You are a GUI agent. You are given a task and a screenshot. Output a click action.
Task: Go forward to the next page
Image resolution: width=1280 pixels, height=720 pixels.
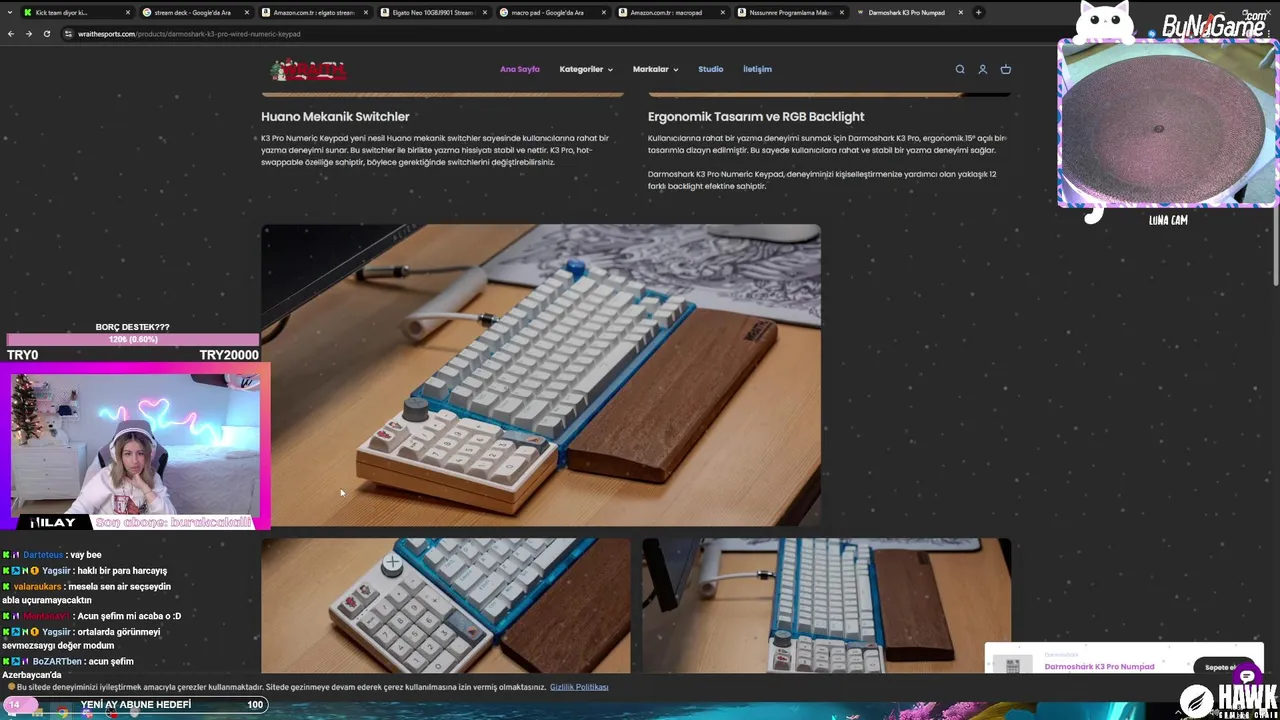coord(28,34)
